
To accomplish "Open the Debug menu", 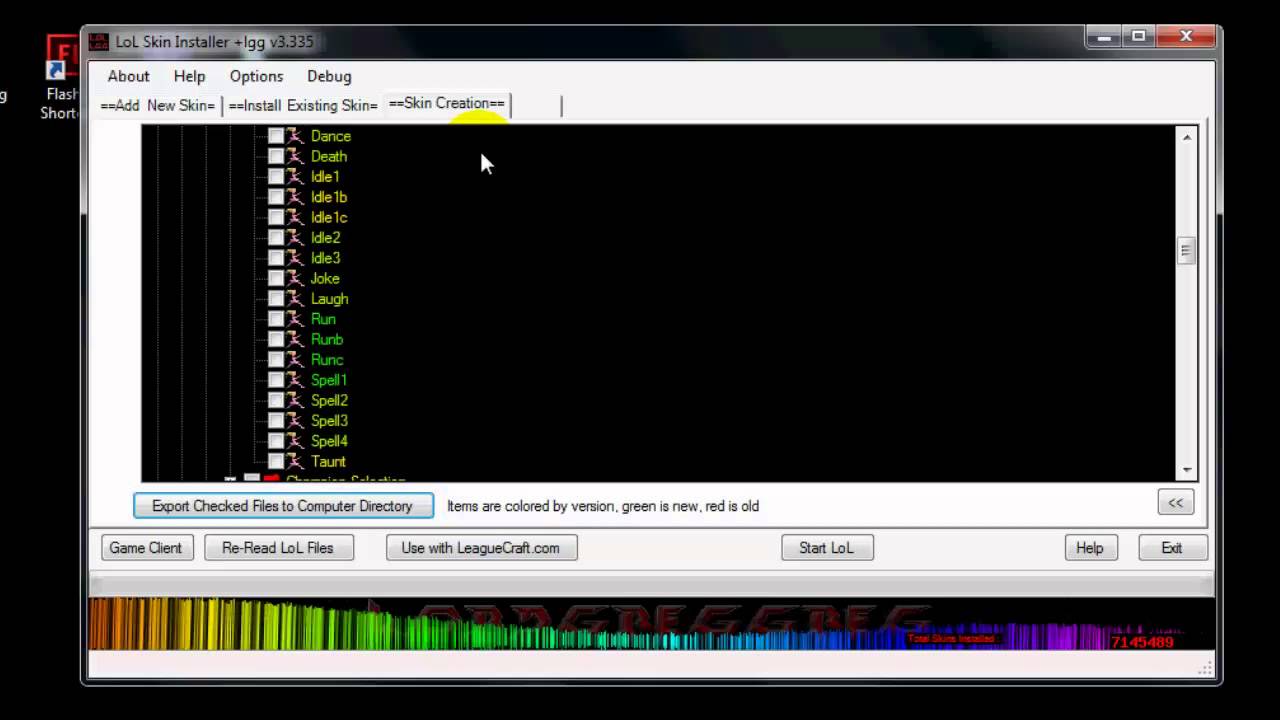I will [329, 76].
